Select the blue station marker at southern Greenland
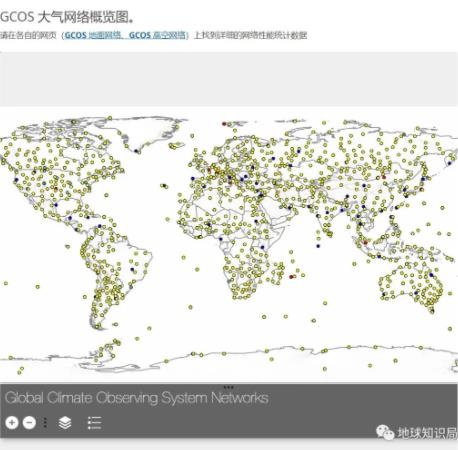Viewport: 458px width, 450px height. (x=136, y=151)
